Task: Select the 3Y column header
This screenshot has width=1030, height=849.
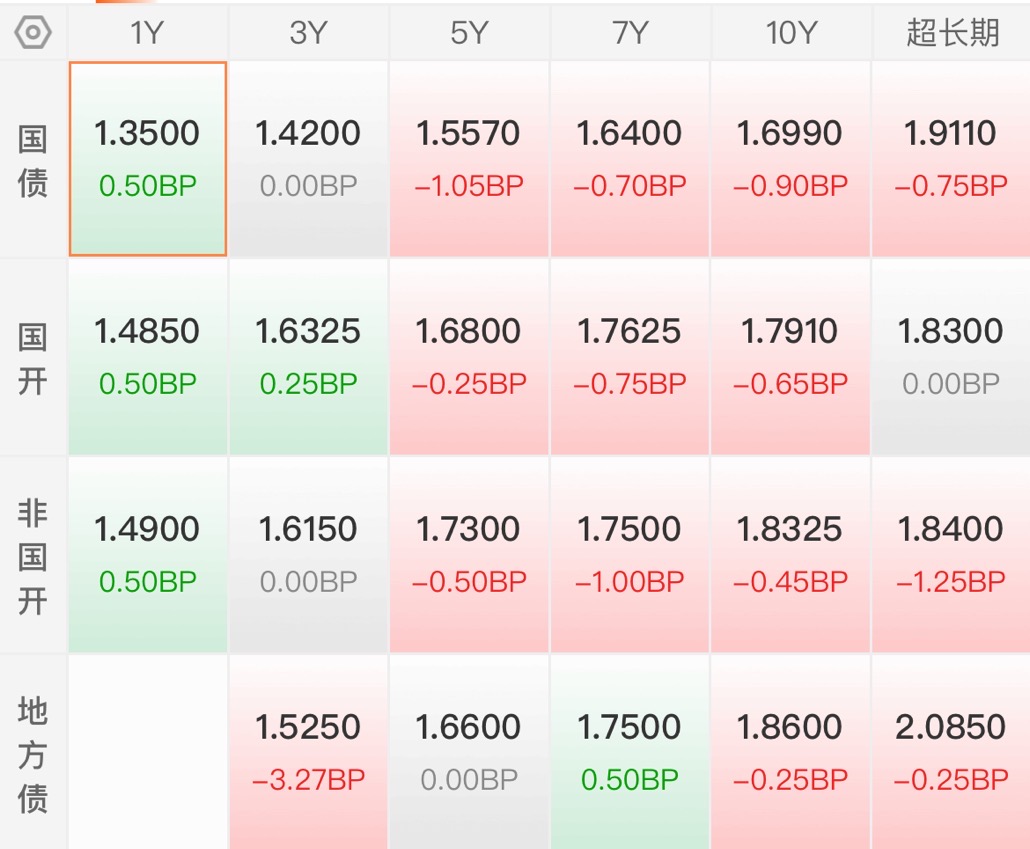Action: [308, 32]
